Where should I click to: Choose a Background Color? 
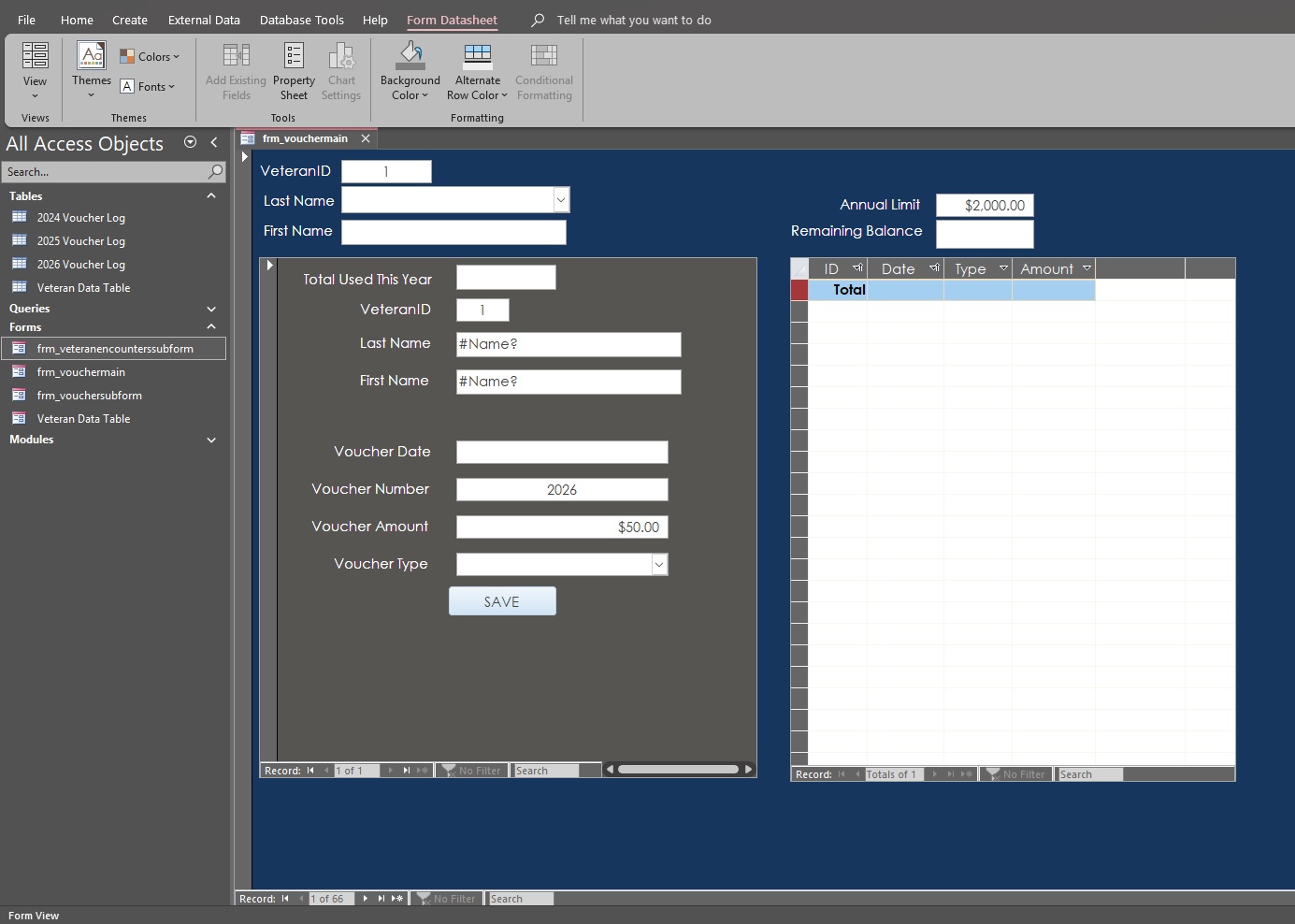[x=410, y=70]
